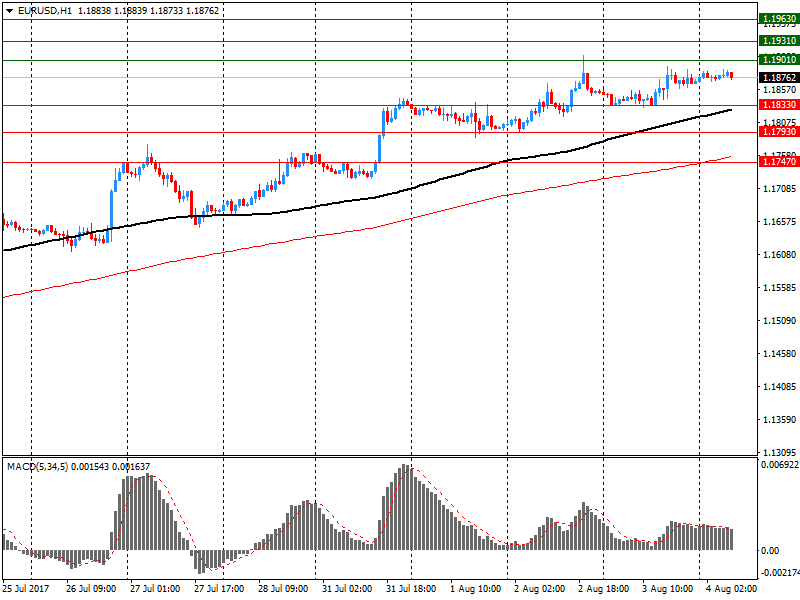This screenshot has width=800, height=600.
Task: Click the 1.17930 red level price label
Action: [x=779, y=132]
